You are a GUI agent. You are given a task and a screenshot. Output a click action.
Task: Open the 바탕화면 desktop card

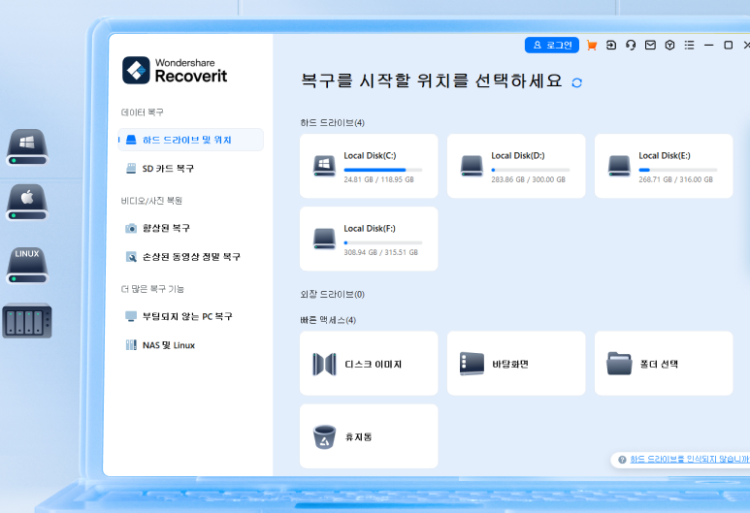coord(516,363)
